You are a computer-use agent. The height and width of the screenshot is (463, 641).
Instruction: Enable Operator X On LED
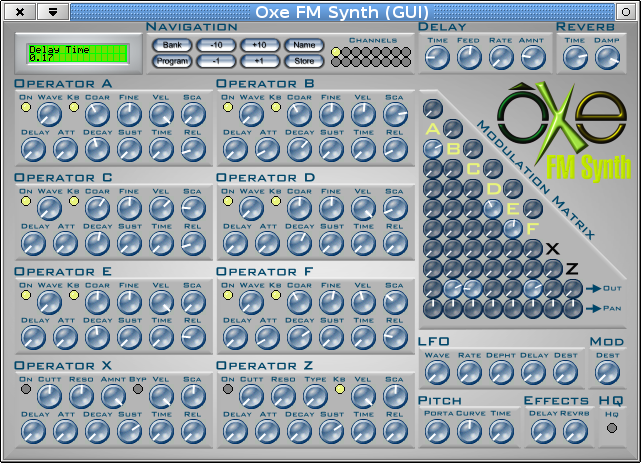tap(26, 389)
